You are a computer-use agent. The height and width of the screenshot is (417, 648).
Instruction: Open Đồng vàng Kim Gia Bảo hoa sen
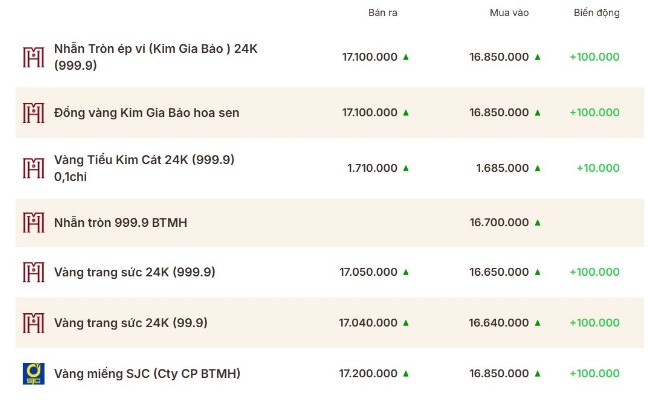tap(146, 113)
